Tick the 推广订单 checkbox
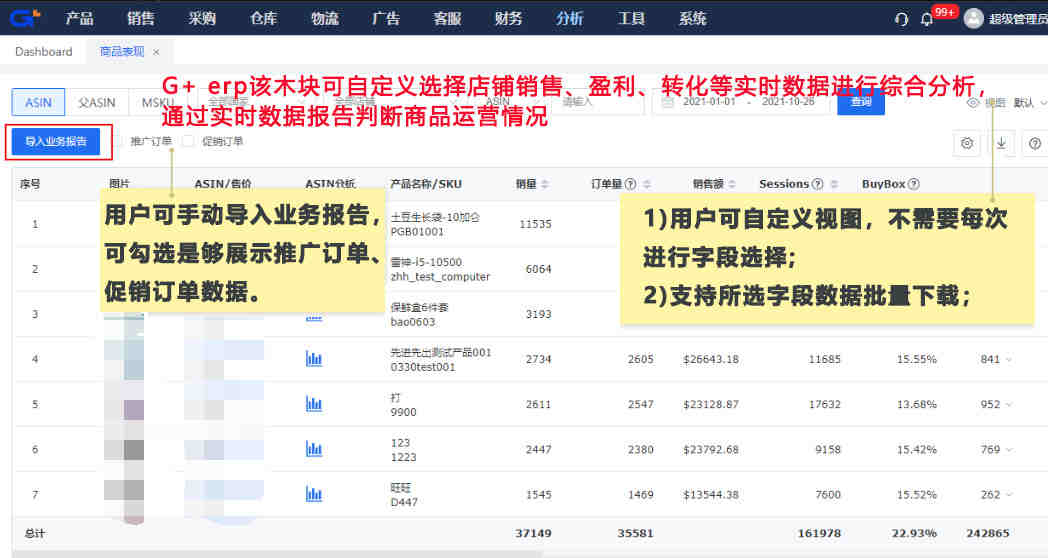Image resolution: width=1048 pixels, height=558 pixels. pyautogui.click(x=118, y=141)
